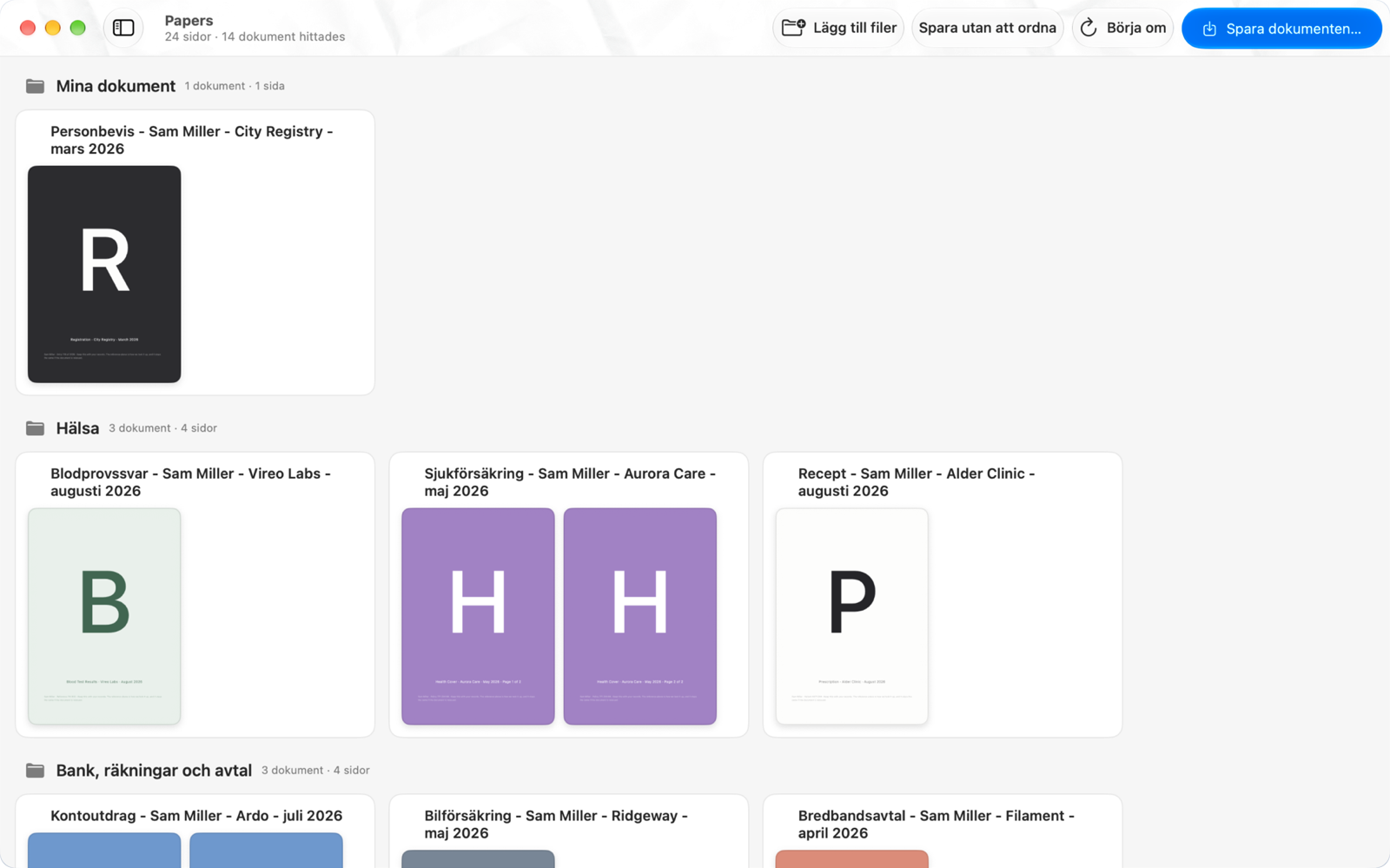Click the Blodprovssvar - Vireo Labs document title
1390x868 pixels.
(x=190, y=482)
